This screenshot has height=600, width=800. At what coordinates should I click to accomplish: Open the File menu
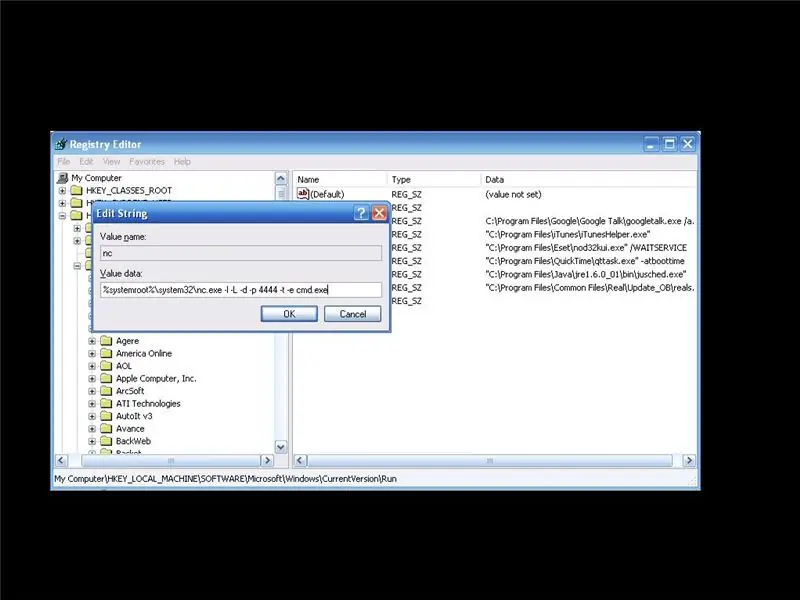coord(64,162)
